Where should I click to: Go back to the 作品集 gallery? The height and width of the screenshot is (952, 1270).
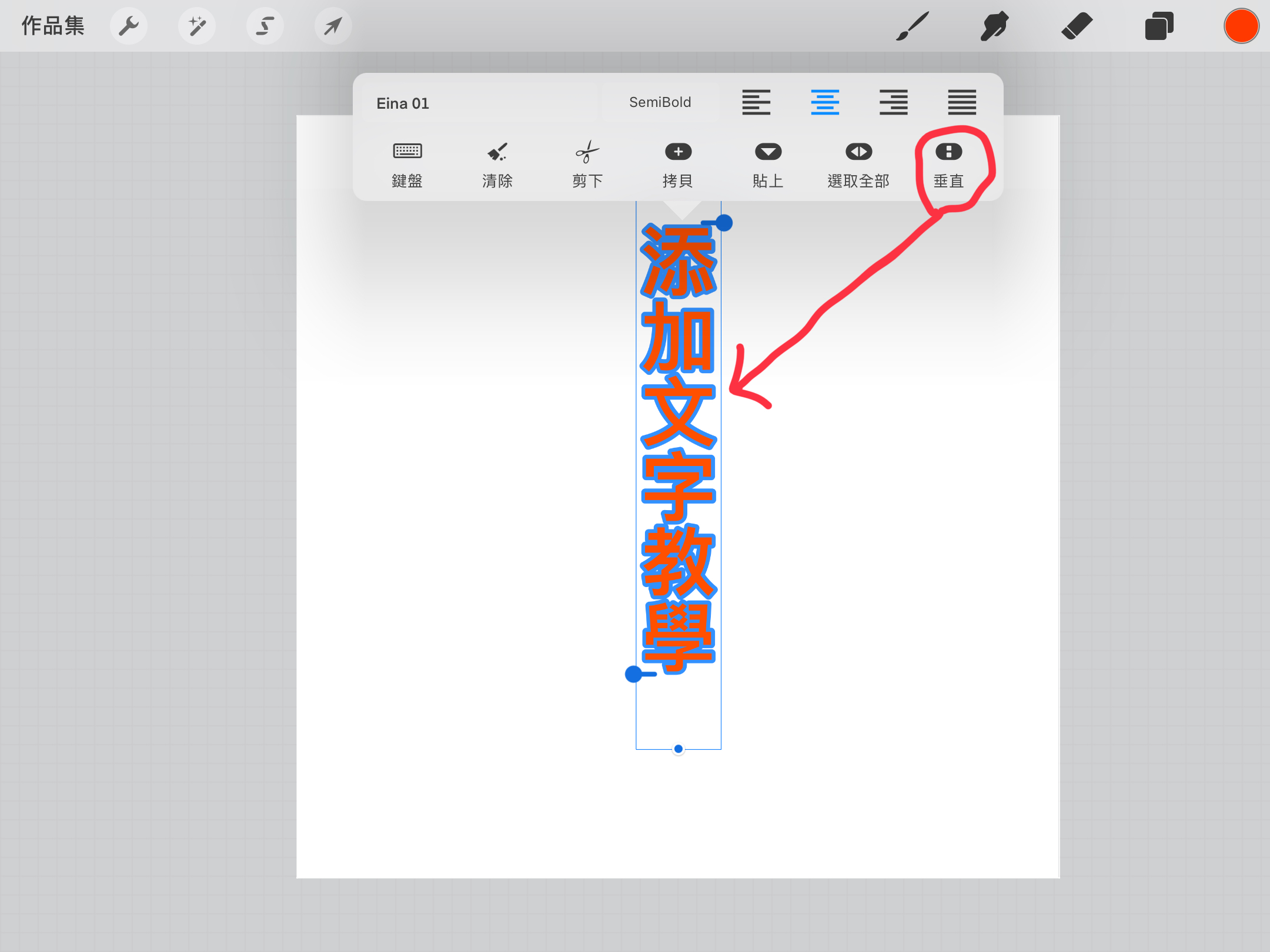coord(53,26)
